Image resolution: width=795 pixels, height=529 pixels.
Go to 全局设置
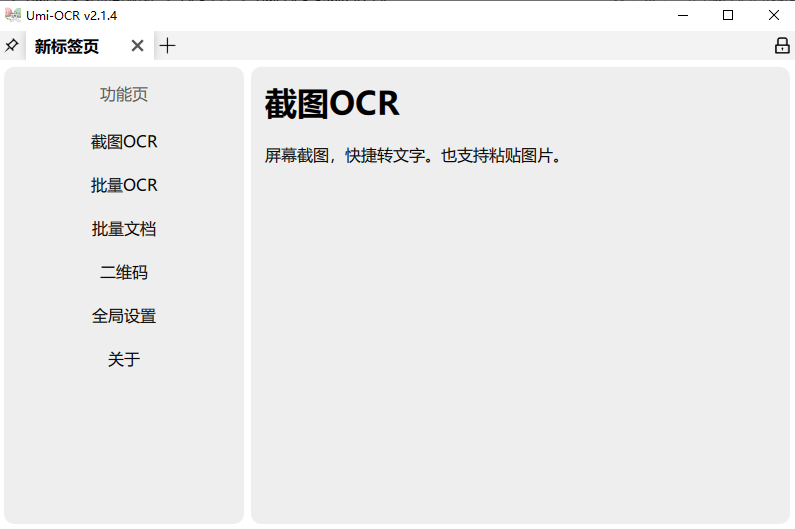[x=124, y=316]
